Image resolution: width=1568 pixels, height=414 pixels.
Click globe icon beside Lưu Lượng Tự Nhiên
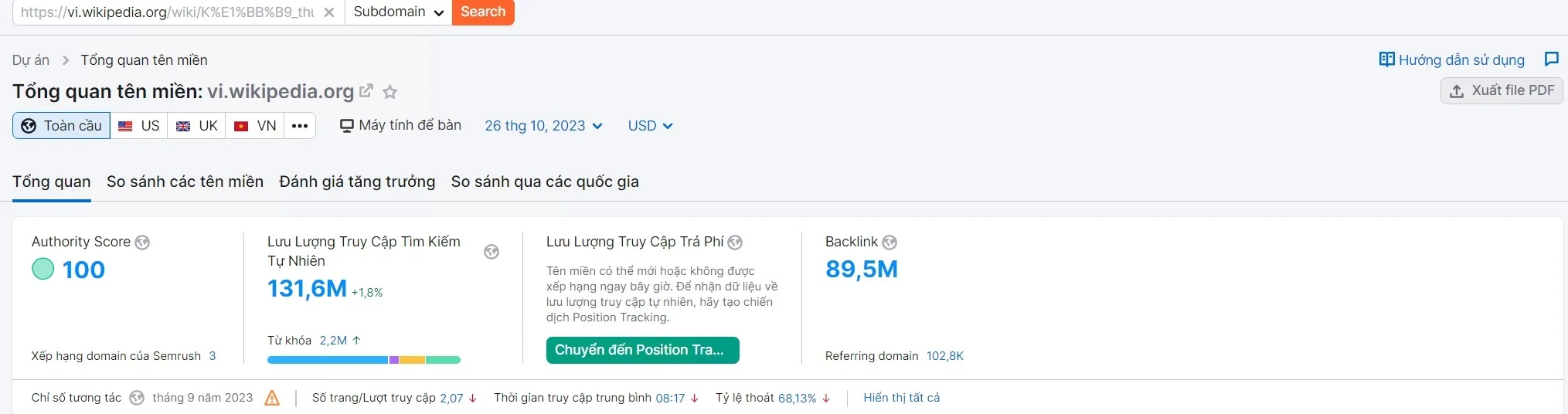(x=491, y=252)
